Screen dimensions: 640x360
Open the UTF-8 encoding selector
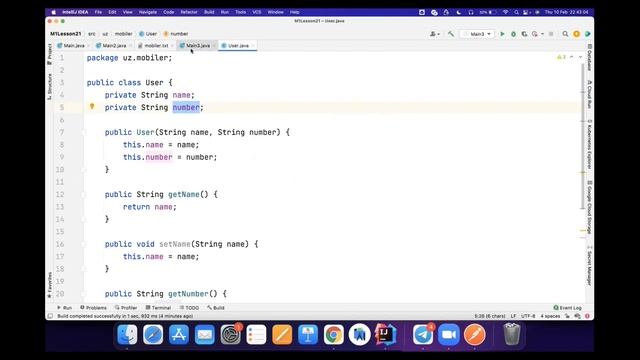(x=528, y=316)
